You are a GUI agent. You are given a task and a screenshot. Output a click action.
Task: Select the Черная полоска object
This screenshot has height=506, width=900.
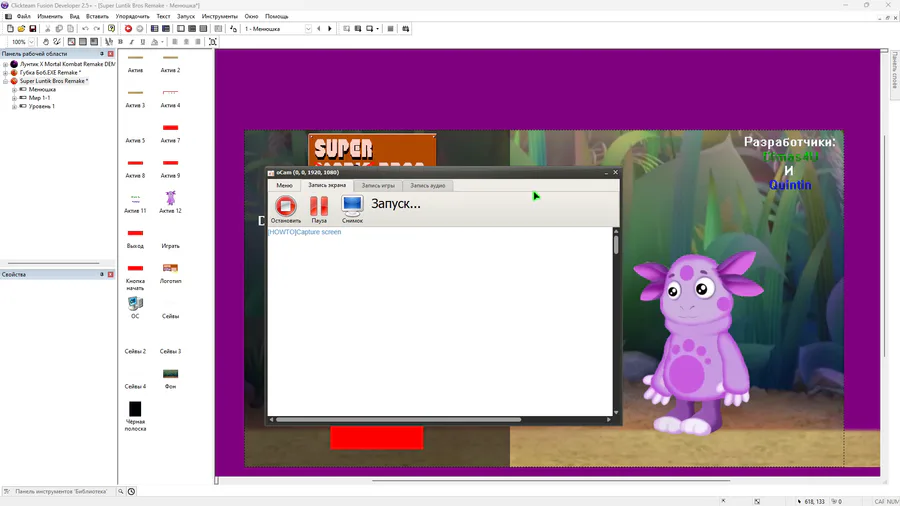click(135, 417)
